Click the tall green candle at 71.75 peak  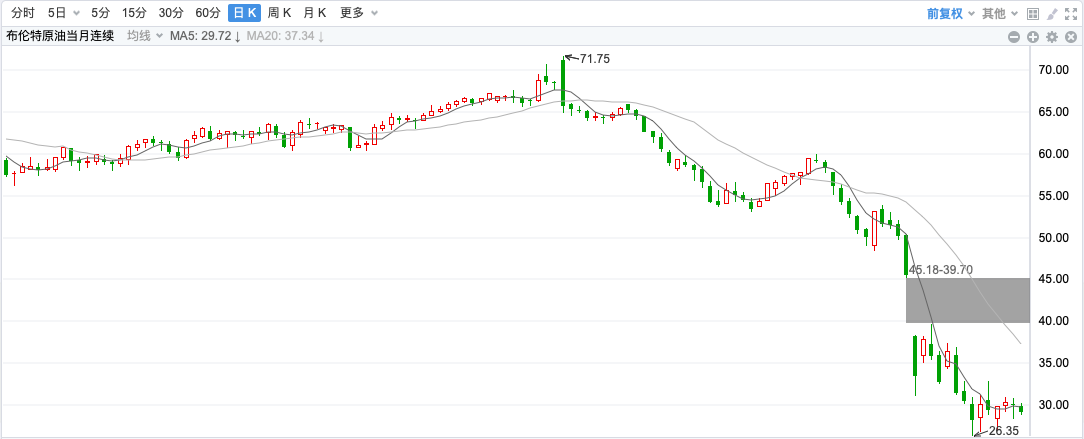click(x=563, y=82)
